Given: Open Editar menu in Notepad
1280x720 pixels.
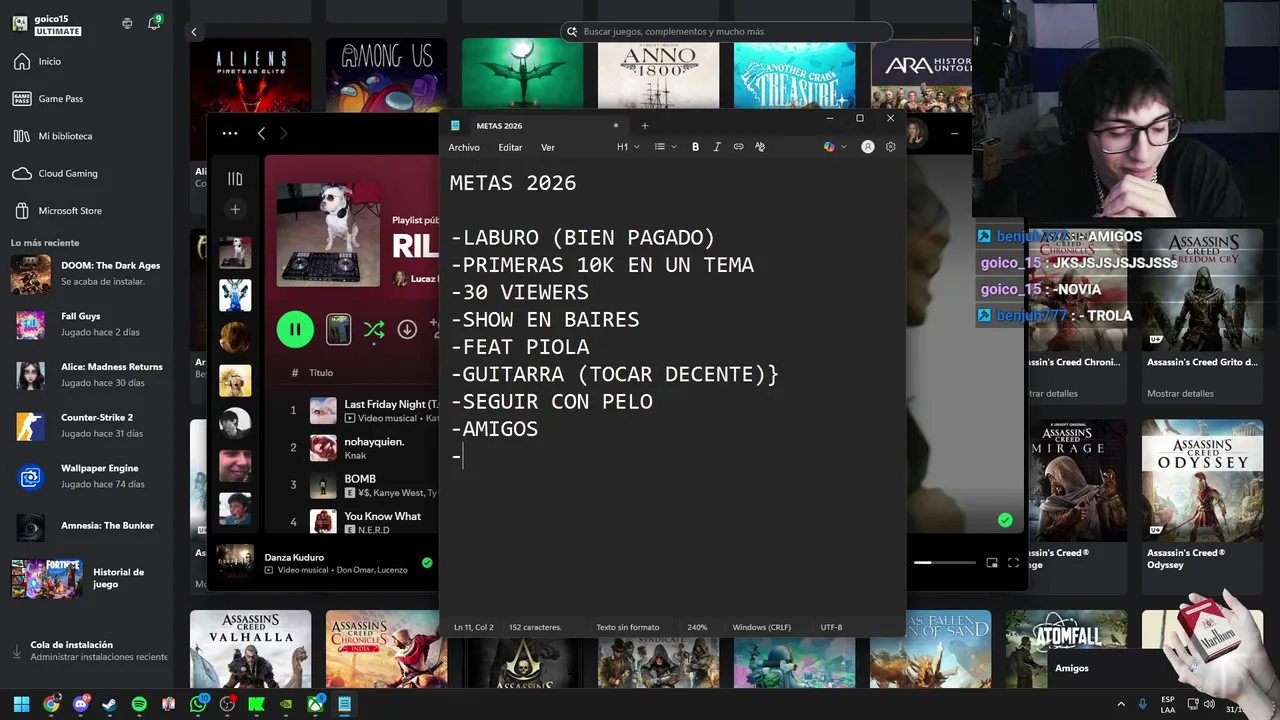Looking at the screenshot, I should tap(510, 147).
